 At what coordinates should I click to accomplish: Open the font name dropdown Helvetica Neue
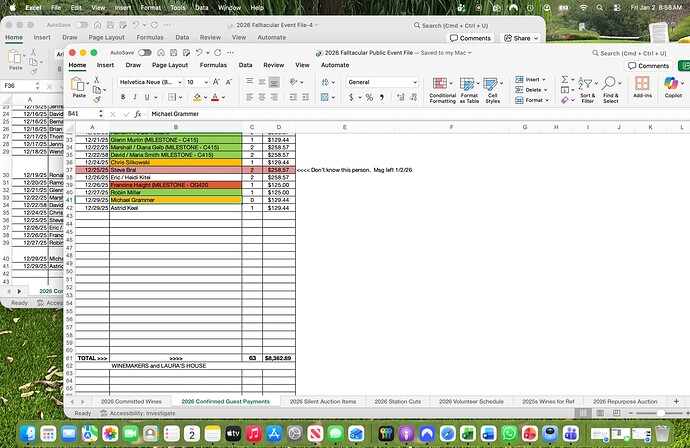point(180,82)
